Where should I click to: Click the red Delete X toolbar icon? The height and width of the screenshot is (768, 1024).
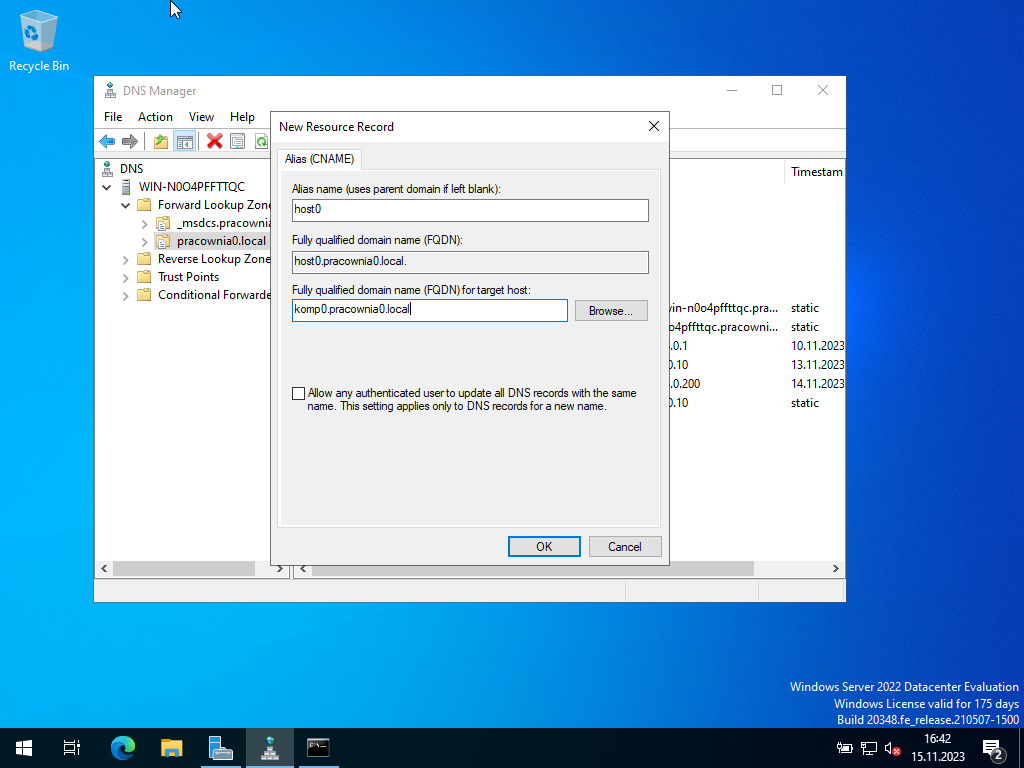click(214, 141)
